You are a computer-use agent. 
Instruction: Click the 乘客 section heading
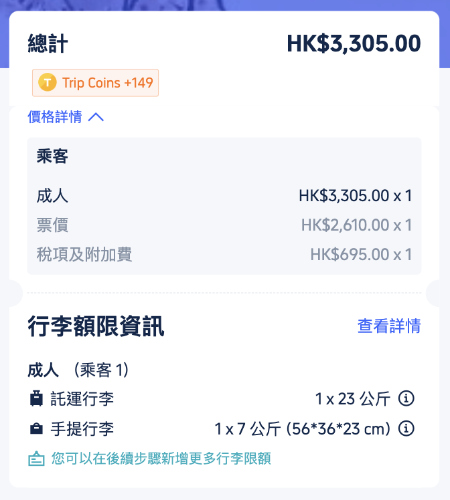[52, 156]
